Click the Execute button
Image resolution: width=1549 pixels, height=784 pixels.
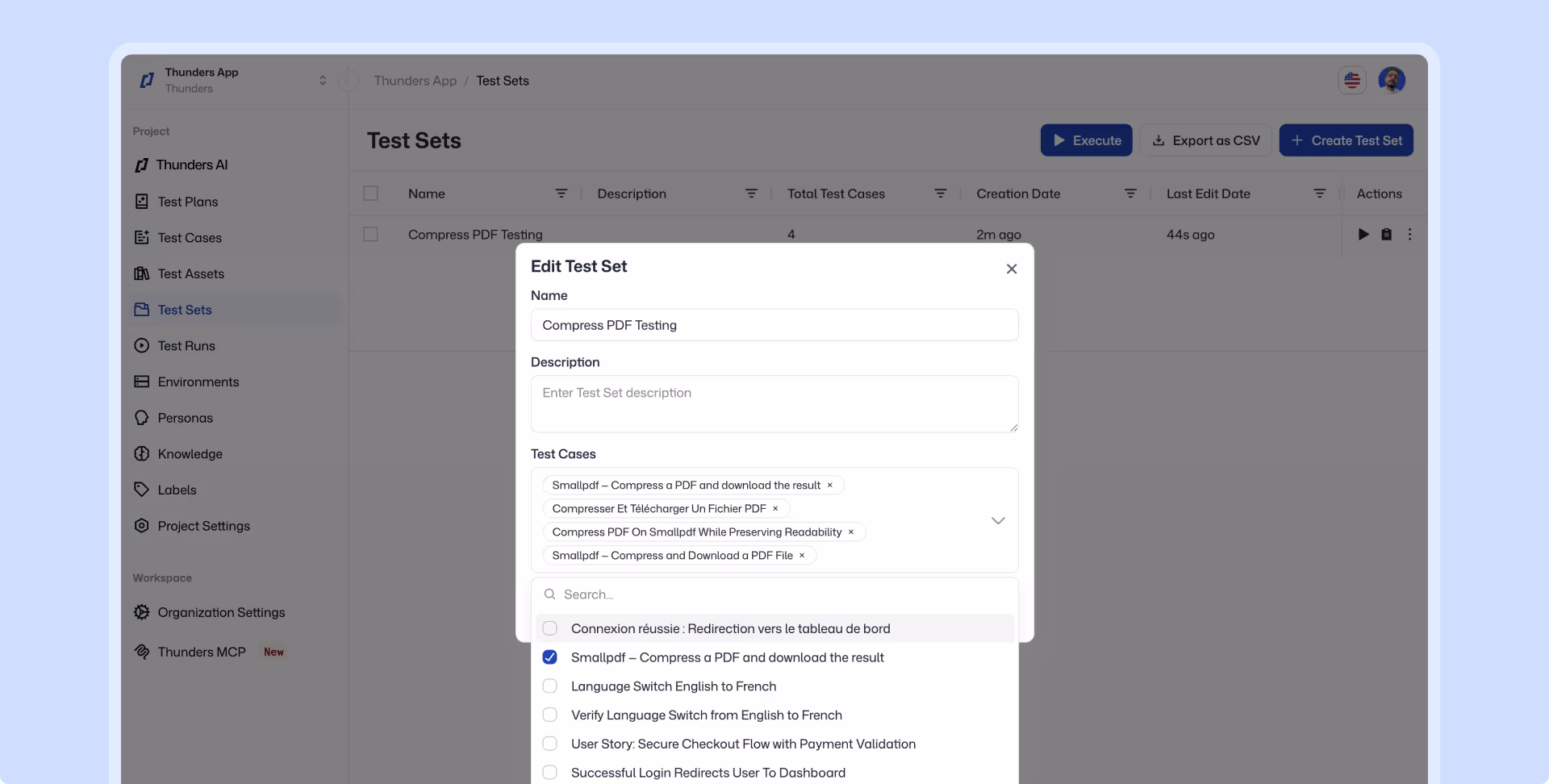(1086, 140)
